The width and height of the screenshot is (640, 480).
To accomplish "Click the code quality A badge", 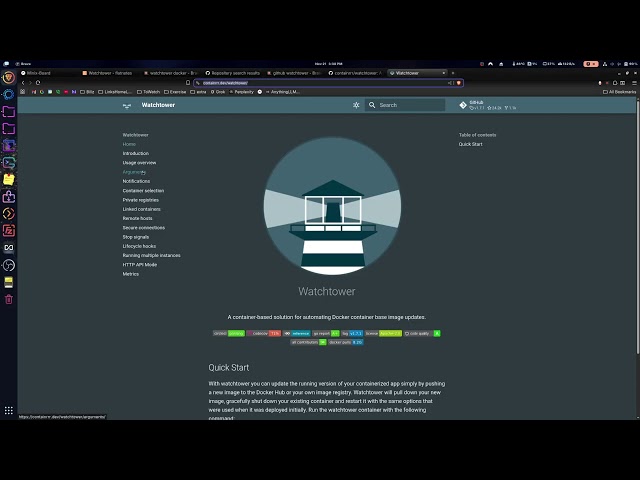I will pyautogui.click(x=422, y=333).
